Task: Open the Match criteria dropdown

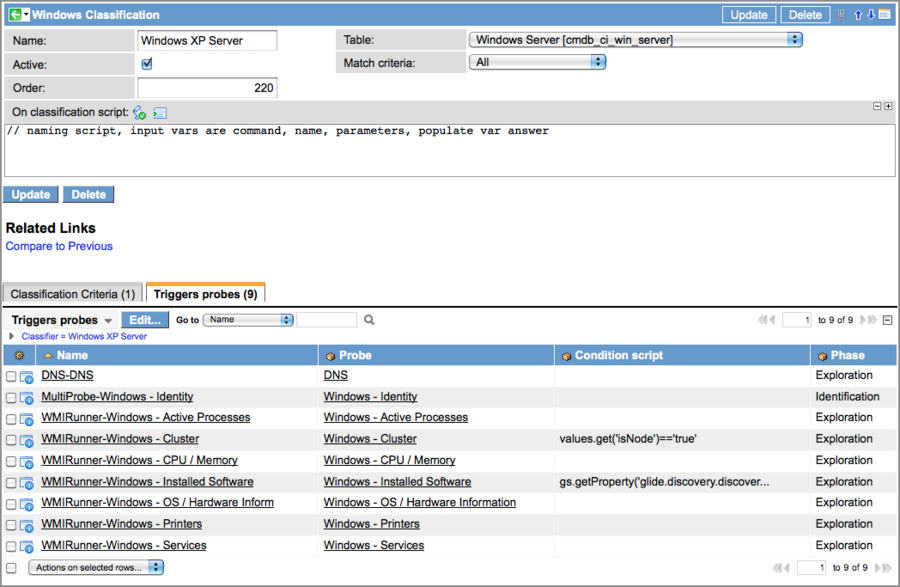Action: point(538,62)
